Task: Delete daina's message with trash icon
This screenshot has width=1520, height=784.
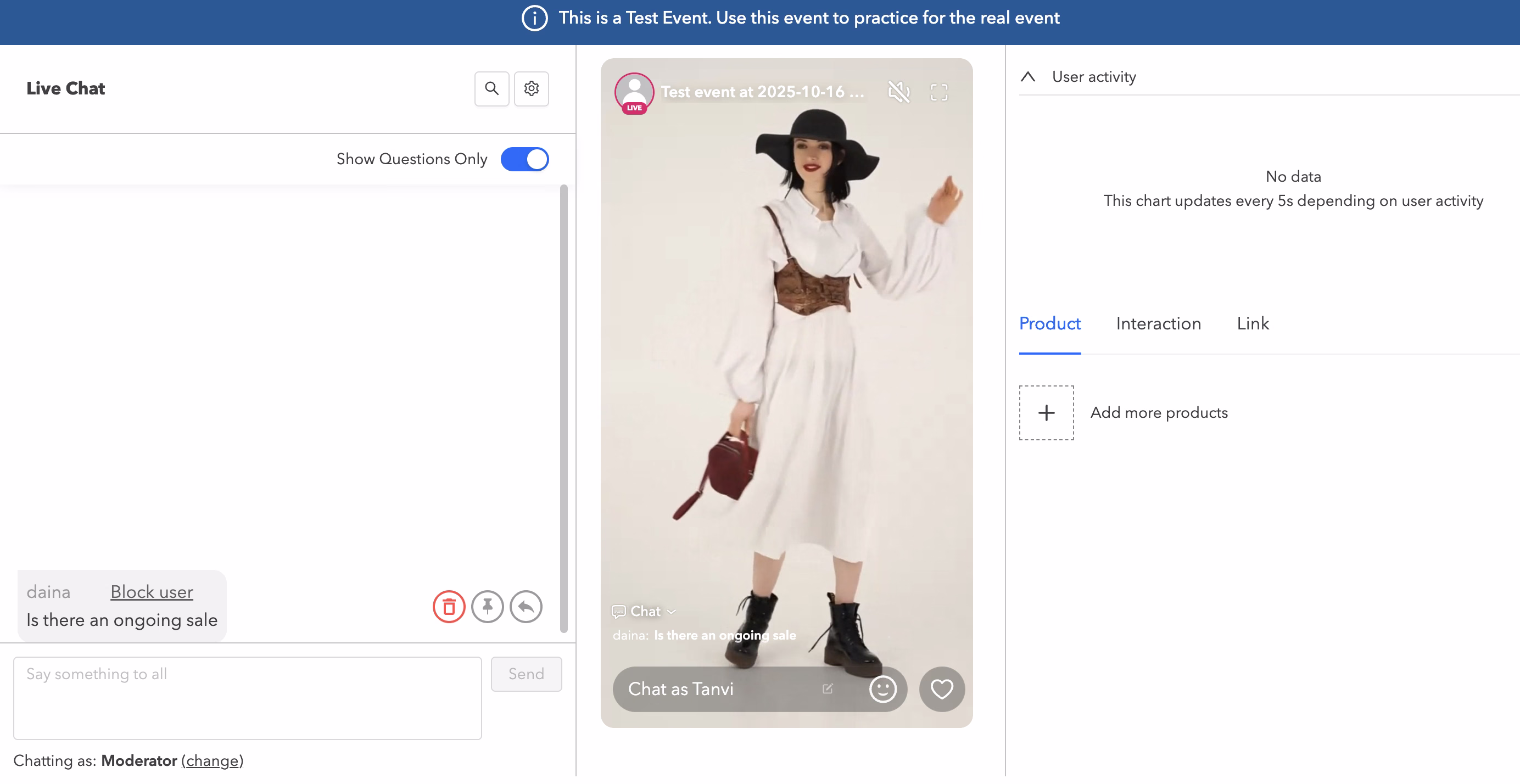Action: click(x=449, y=607)
